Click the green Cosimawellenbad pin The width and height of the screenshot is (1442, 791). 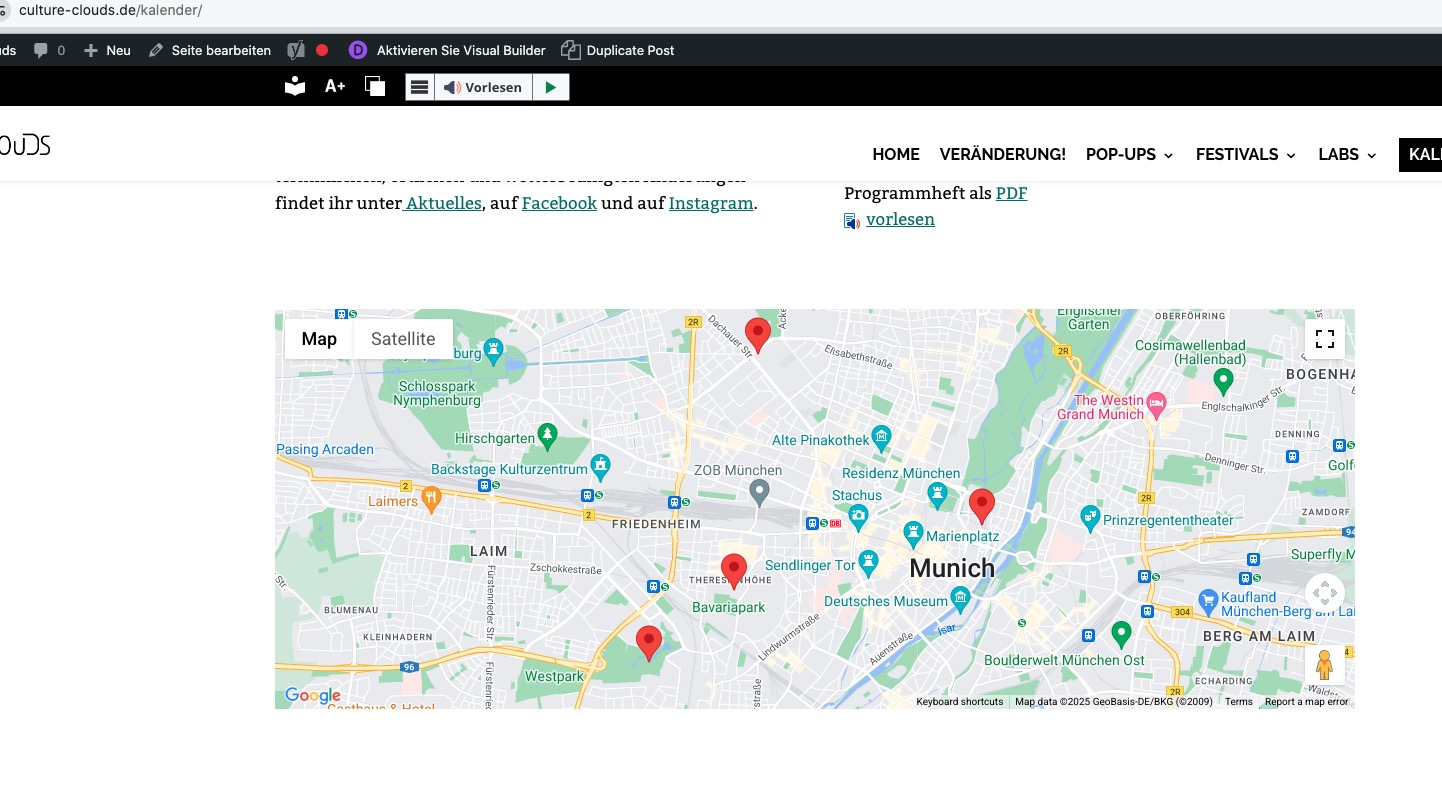point(1222,381)
